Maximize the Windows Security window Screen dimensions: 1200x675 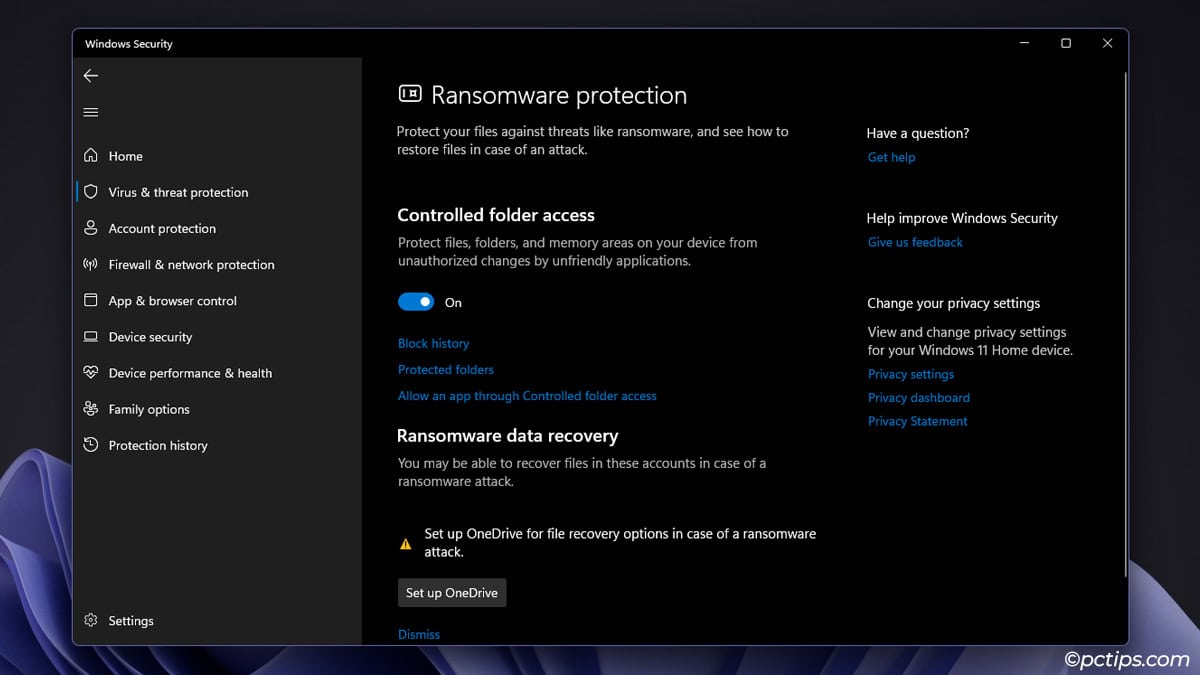[x=1066, y=43]
